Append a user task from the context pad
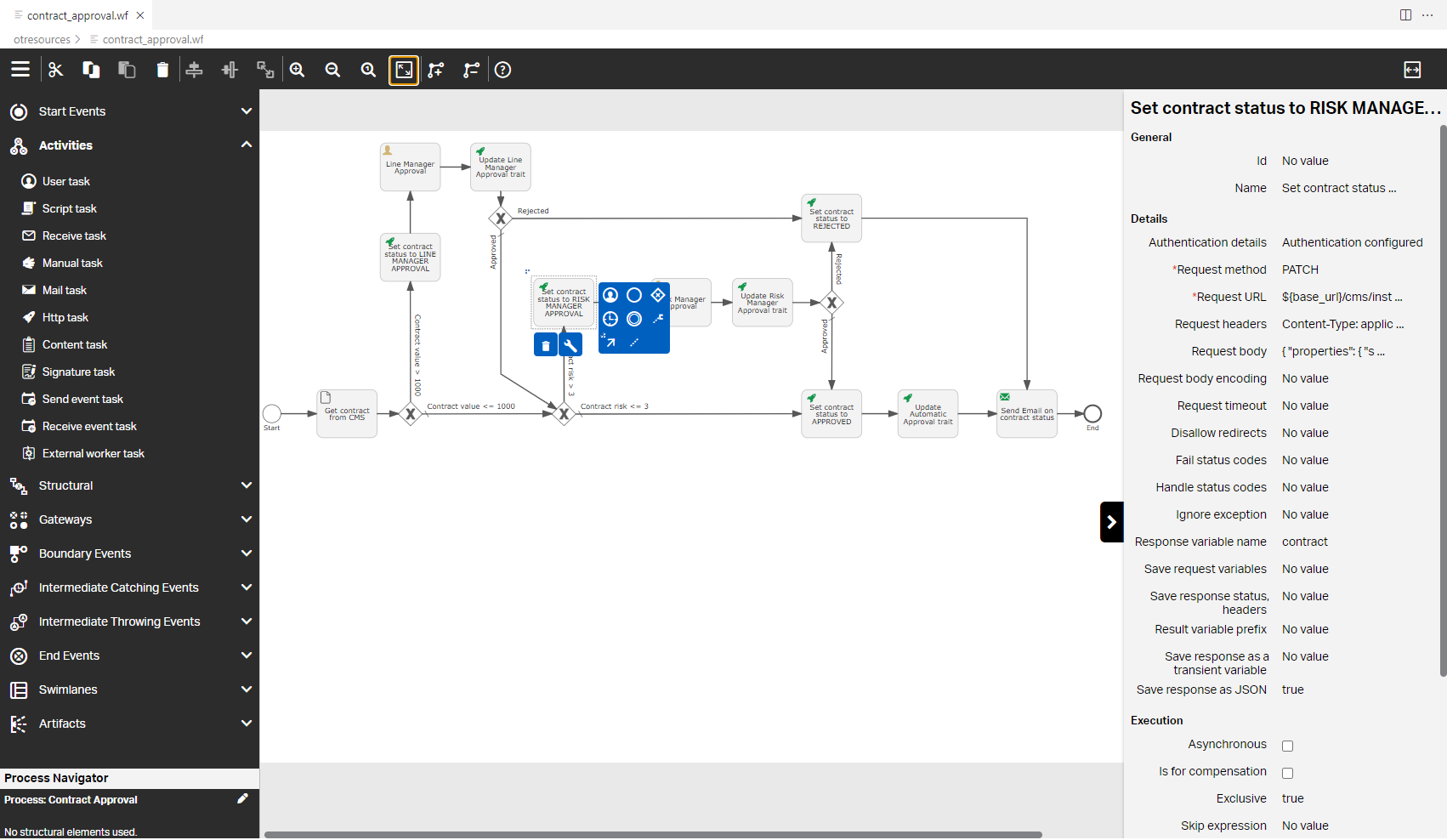 [610, 295]
